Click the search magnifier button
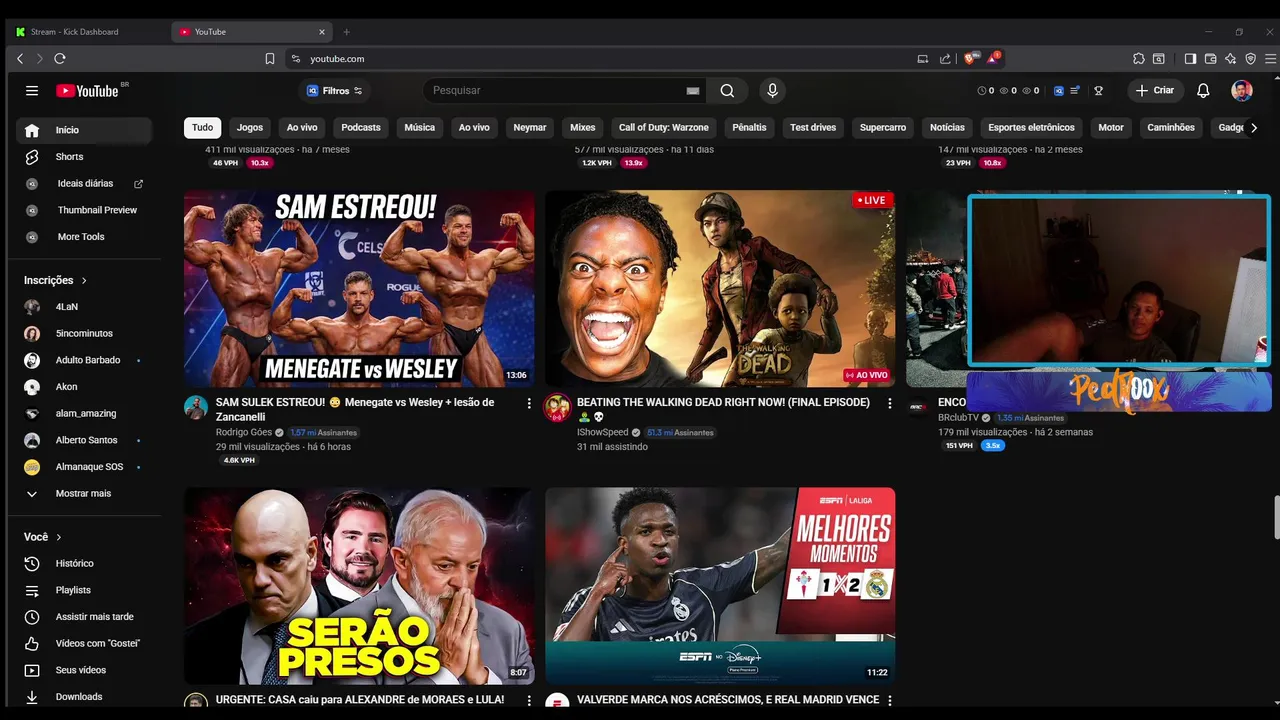The image size is (1280, 720). (727, 90)
